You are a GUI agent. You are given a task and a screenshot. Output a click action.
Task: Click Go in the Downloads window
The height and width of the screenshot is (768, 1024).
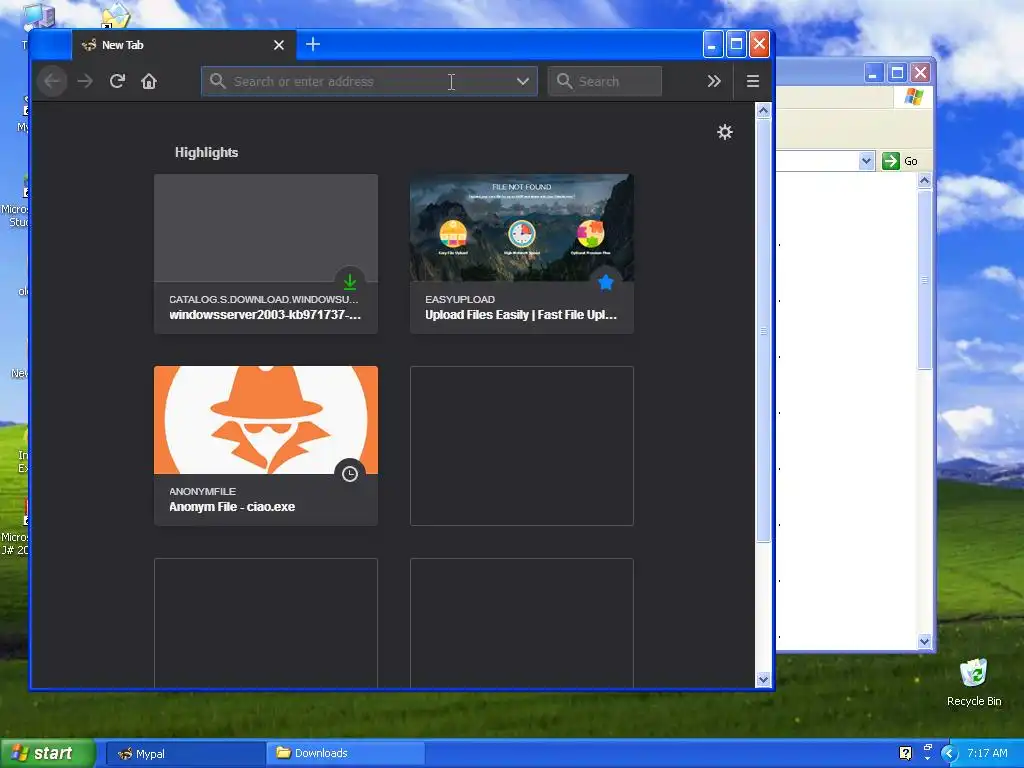(x=900, y=161)
